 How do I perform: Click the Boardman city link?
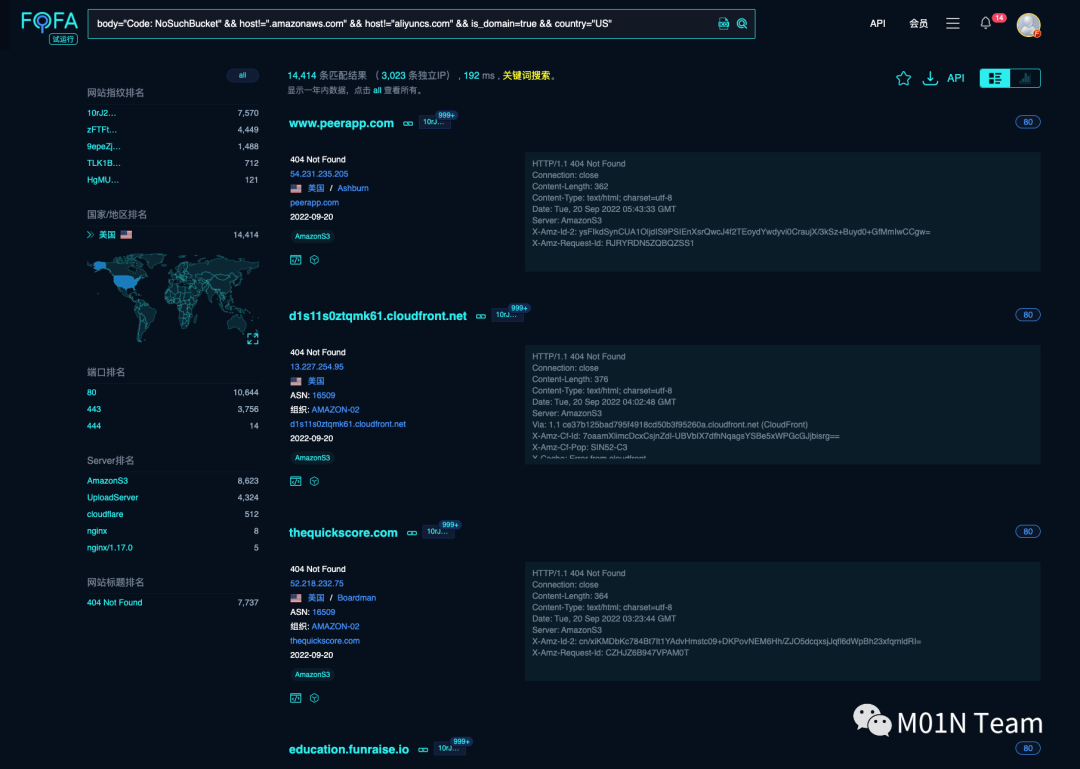click(356, 598)
